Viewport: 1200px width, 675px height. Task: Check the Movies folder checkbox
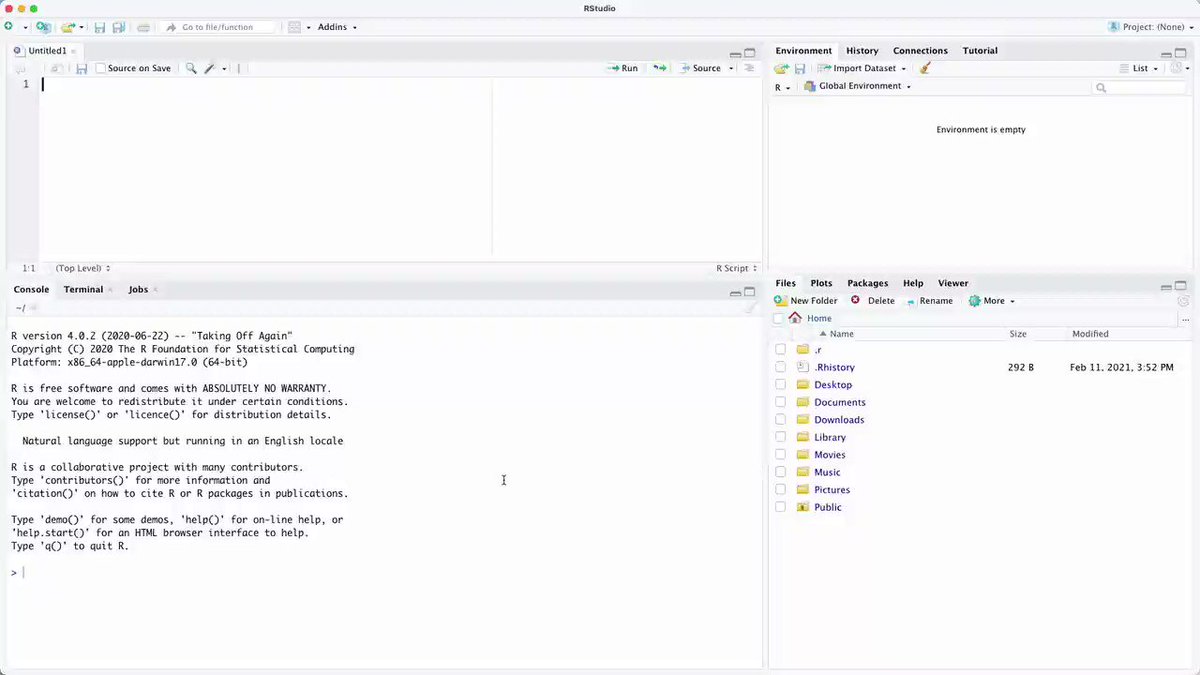(x=781, y=455)
